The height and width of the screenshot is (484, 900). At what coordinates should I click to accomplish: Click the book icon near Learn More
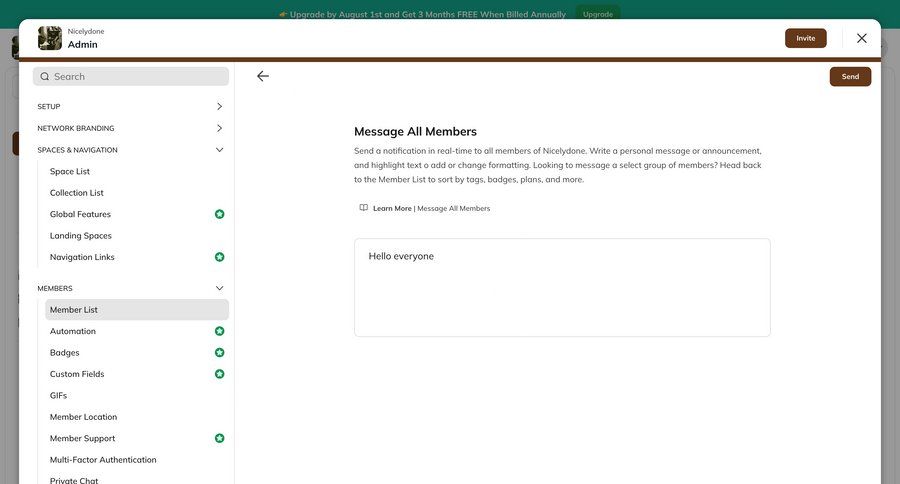tap(363, 208)
